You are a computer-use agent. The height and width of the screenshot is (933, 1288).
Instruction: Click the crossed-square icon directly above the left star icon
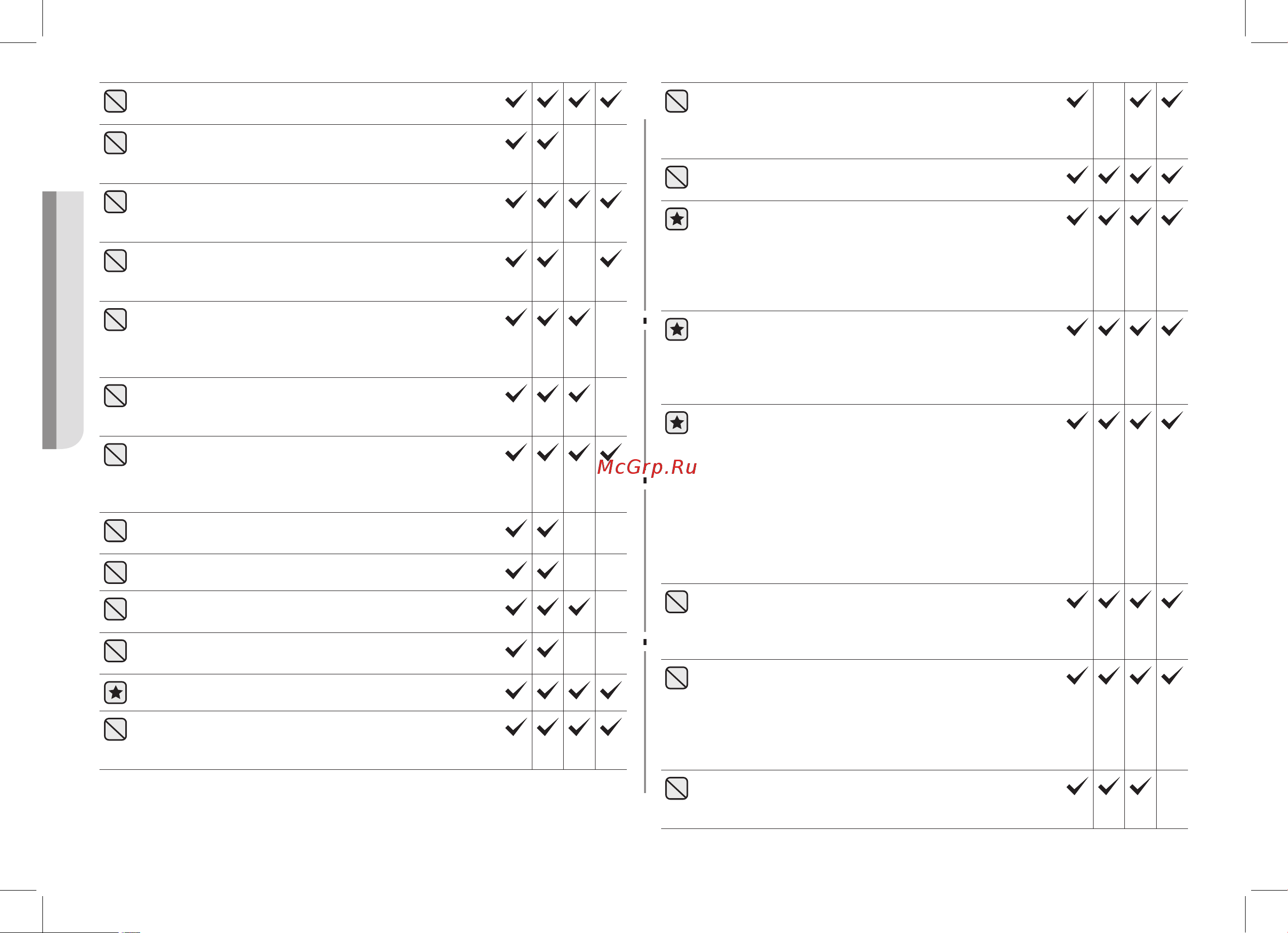point(115,651)
